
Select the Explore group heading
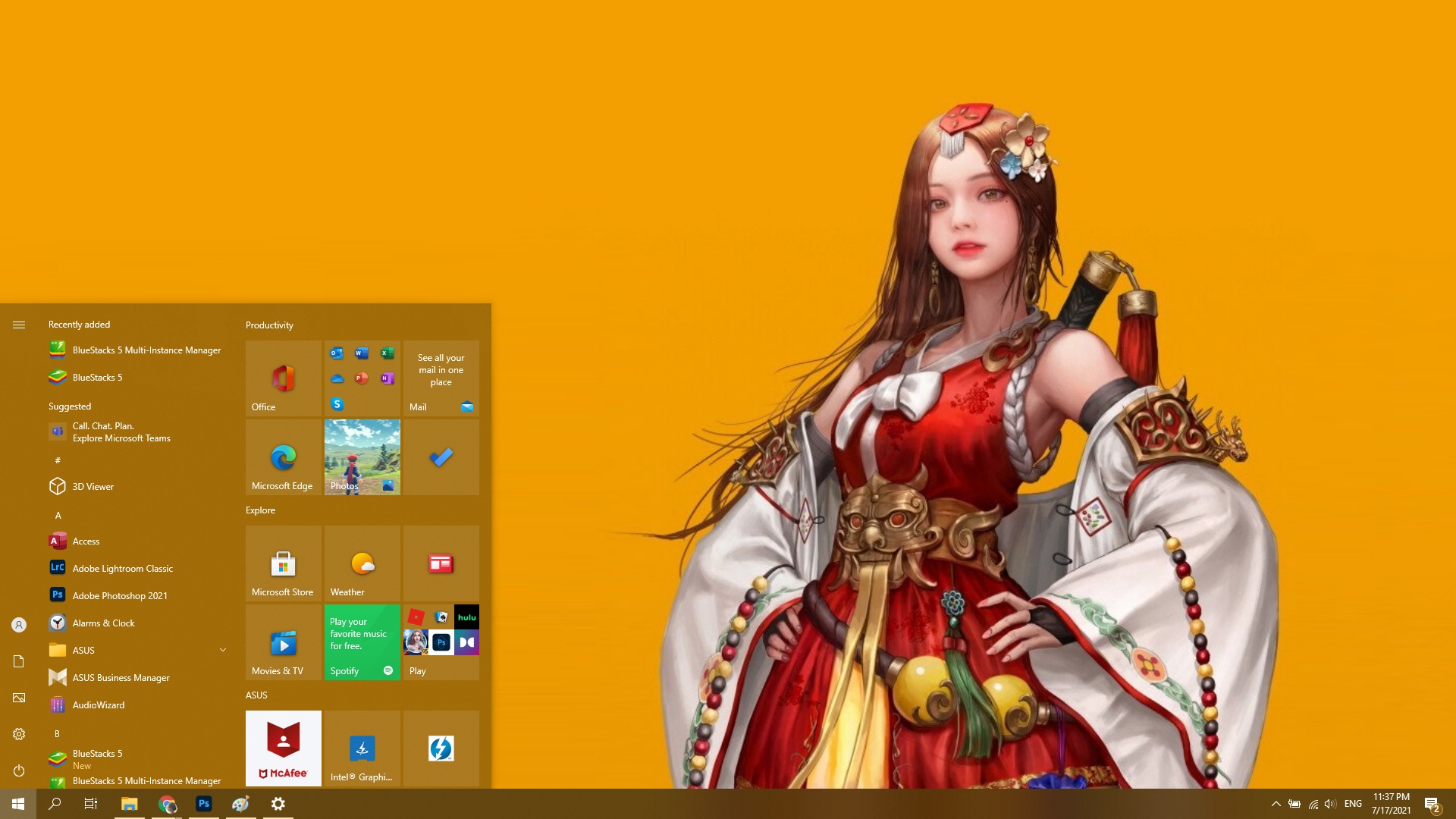coord(260,510)
